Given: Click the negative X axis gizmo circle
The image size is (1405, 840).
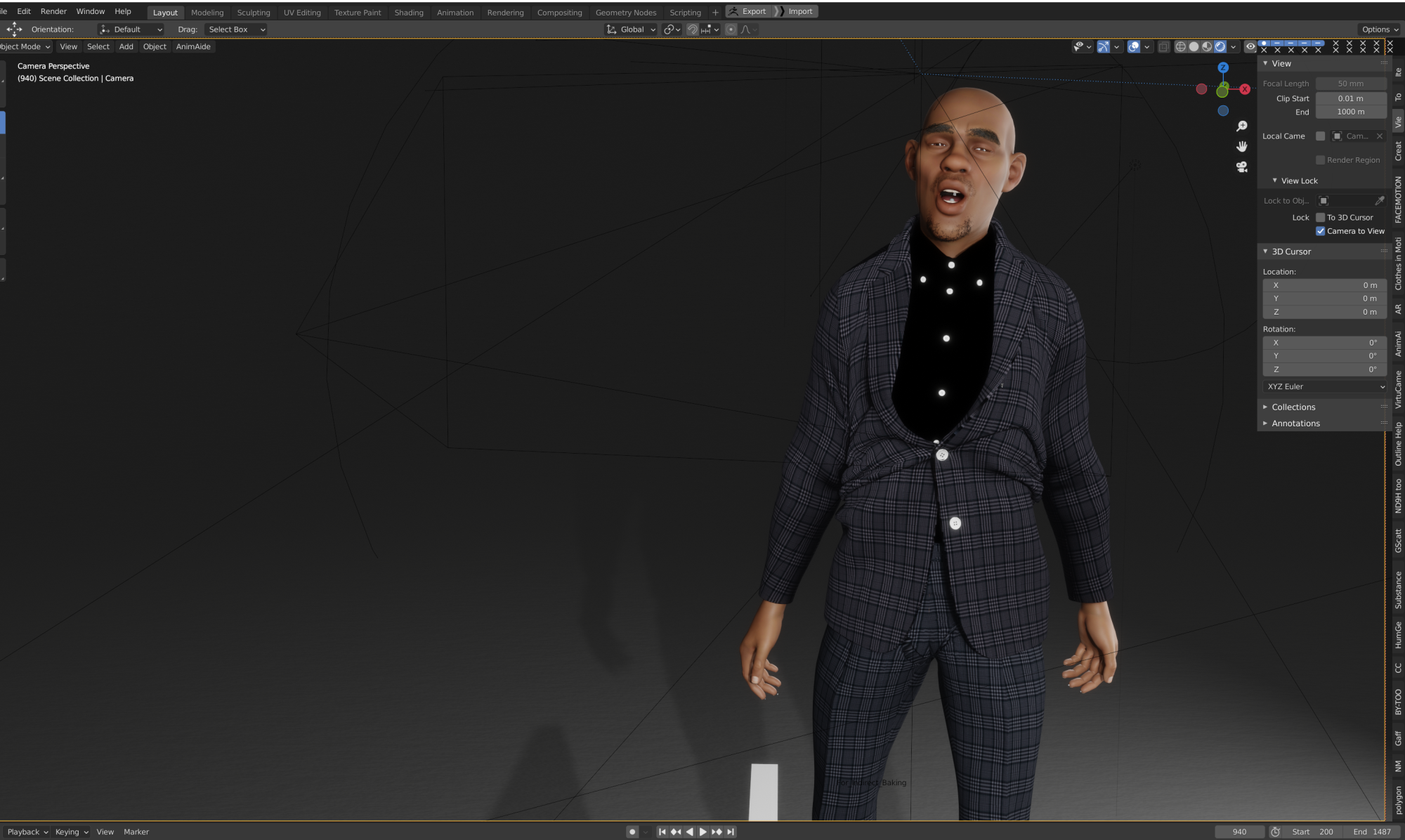Looking at the screenshot, I should point(1201,89).
